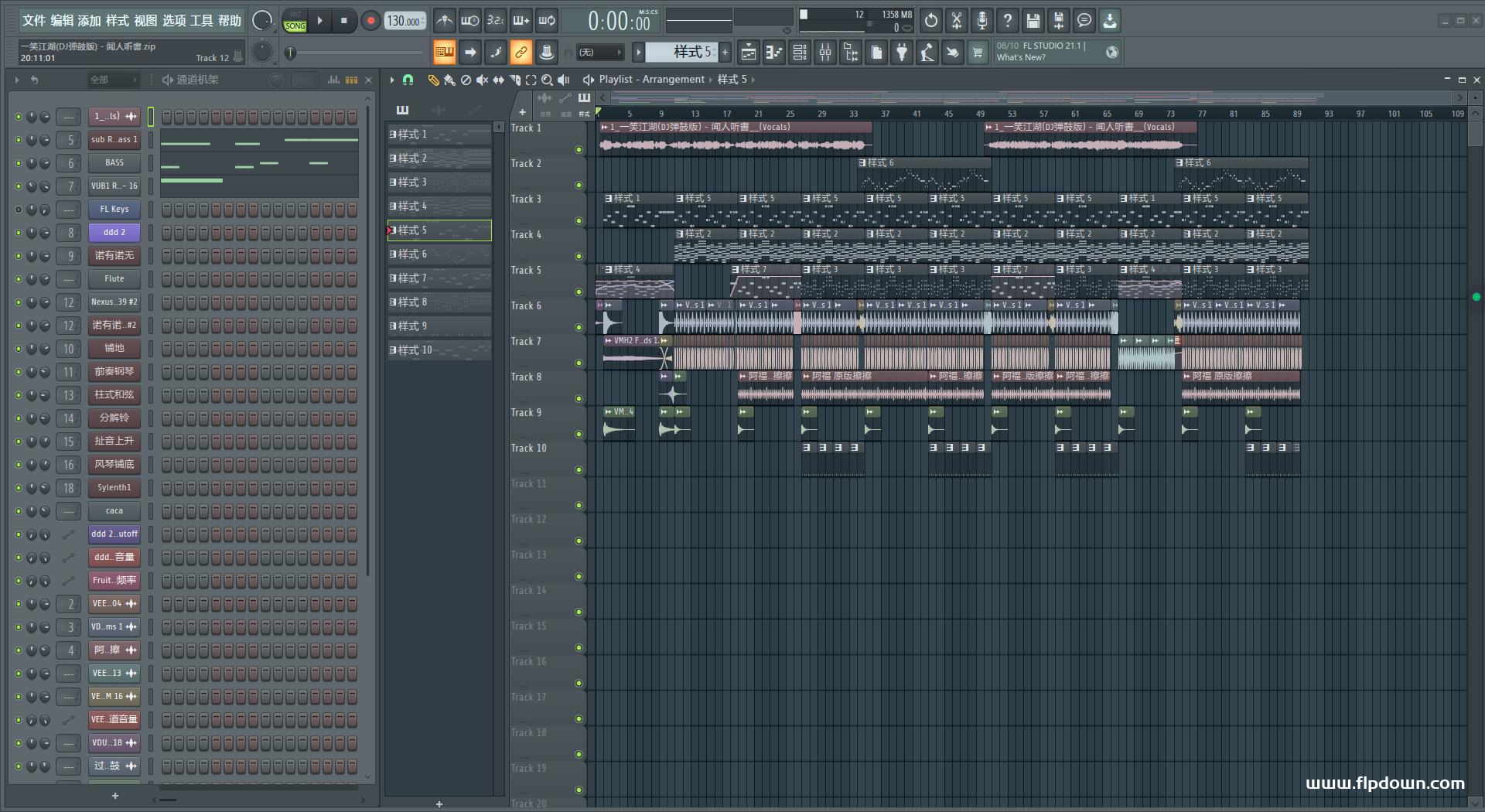Expand the arrow after 样式 5 in playlist title

(x=753, y=80)
